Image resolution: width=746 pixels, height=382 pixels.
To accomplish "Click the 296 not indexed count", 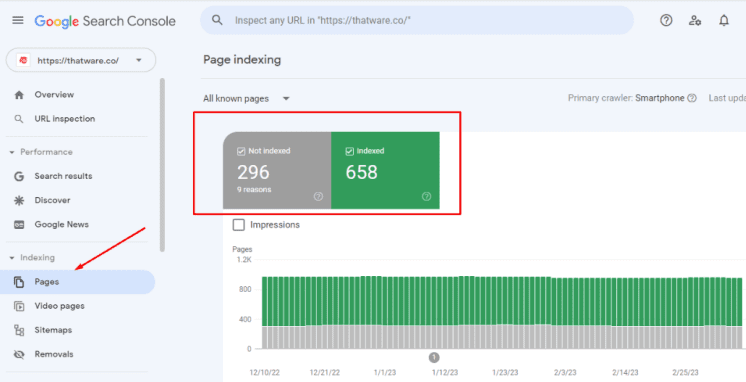I will click(253, 172).
